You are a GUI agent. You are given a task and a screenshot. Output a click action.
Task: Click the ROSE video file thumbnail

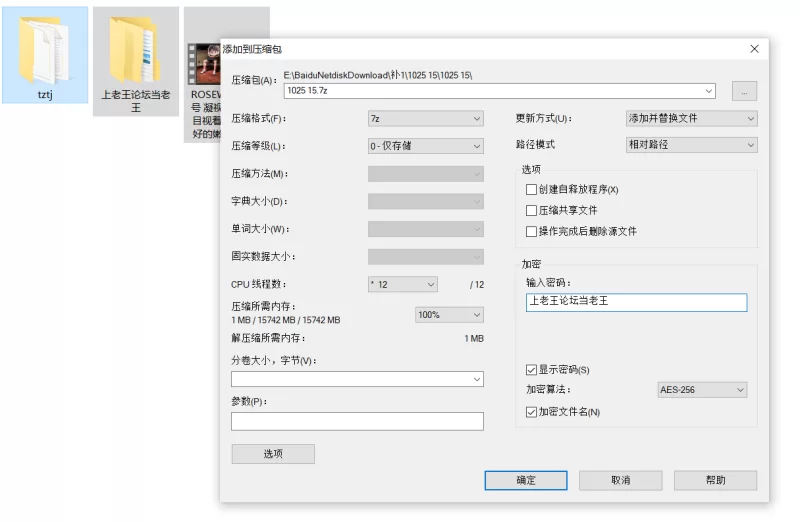[204, 64]
